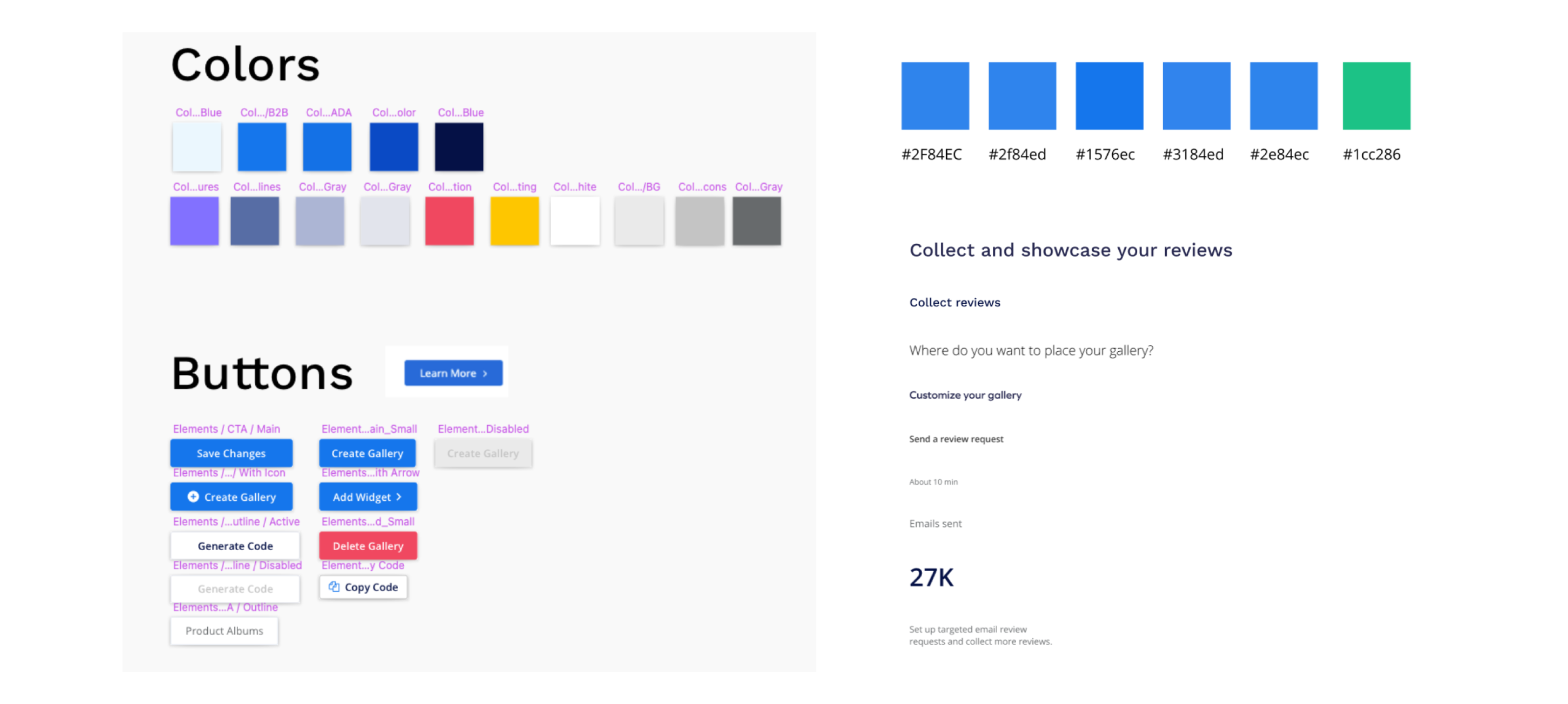Click the Customize your gallery text
The height and width of the screenshot is (704, 1568).
point(965,395)
